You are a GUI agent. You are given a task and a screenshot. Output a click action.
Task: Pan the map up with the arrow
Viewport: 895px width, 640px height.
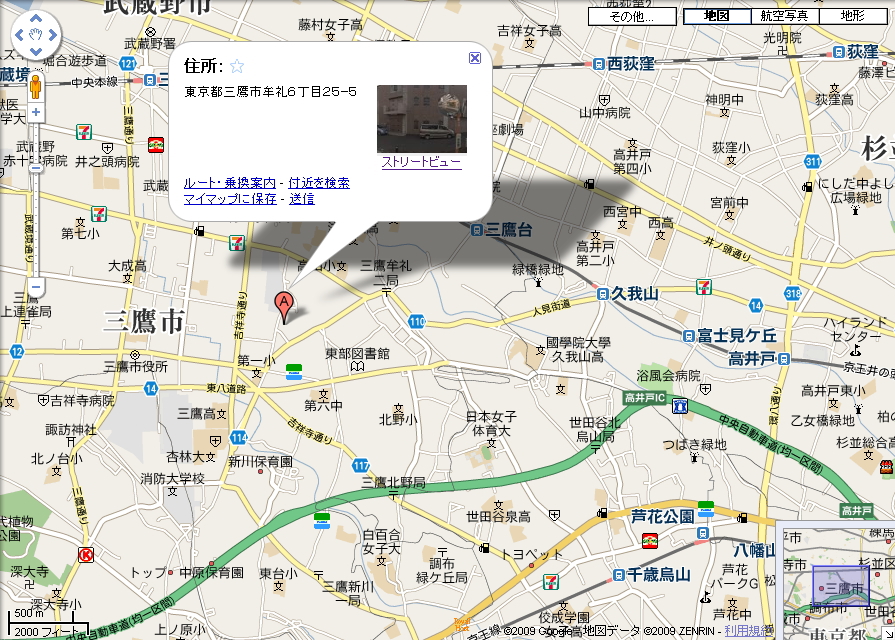(36, 20)
